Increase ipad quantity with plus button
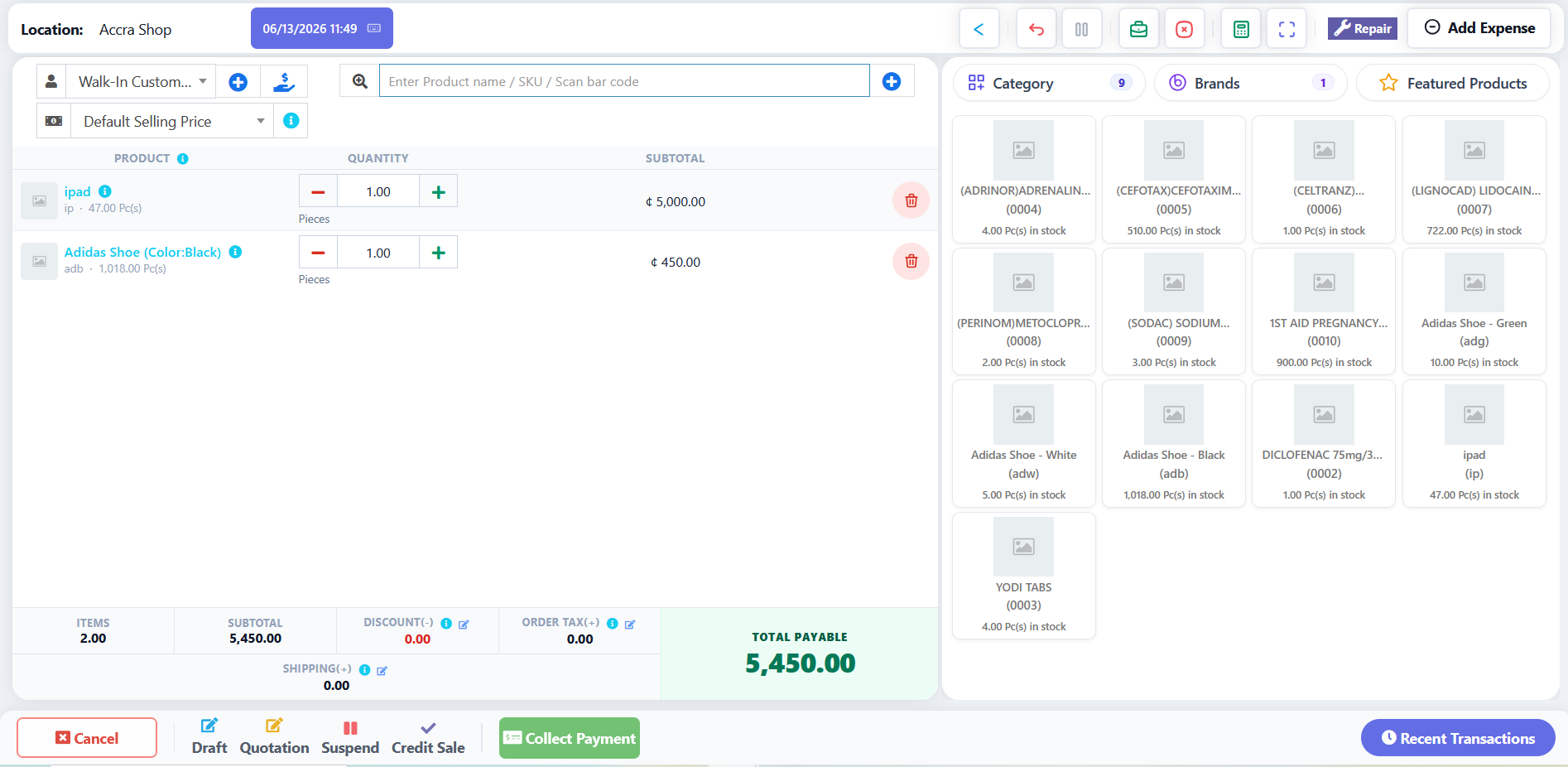This screenshot has width=1568, height=767. 439,191
